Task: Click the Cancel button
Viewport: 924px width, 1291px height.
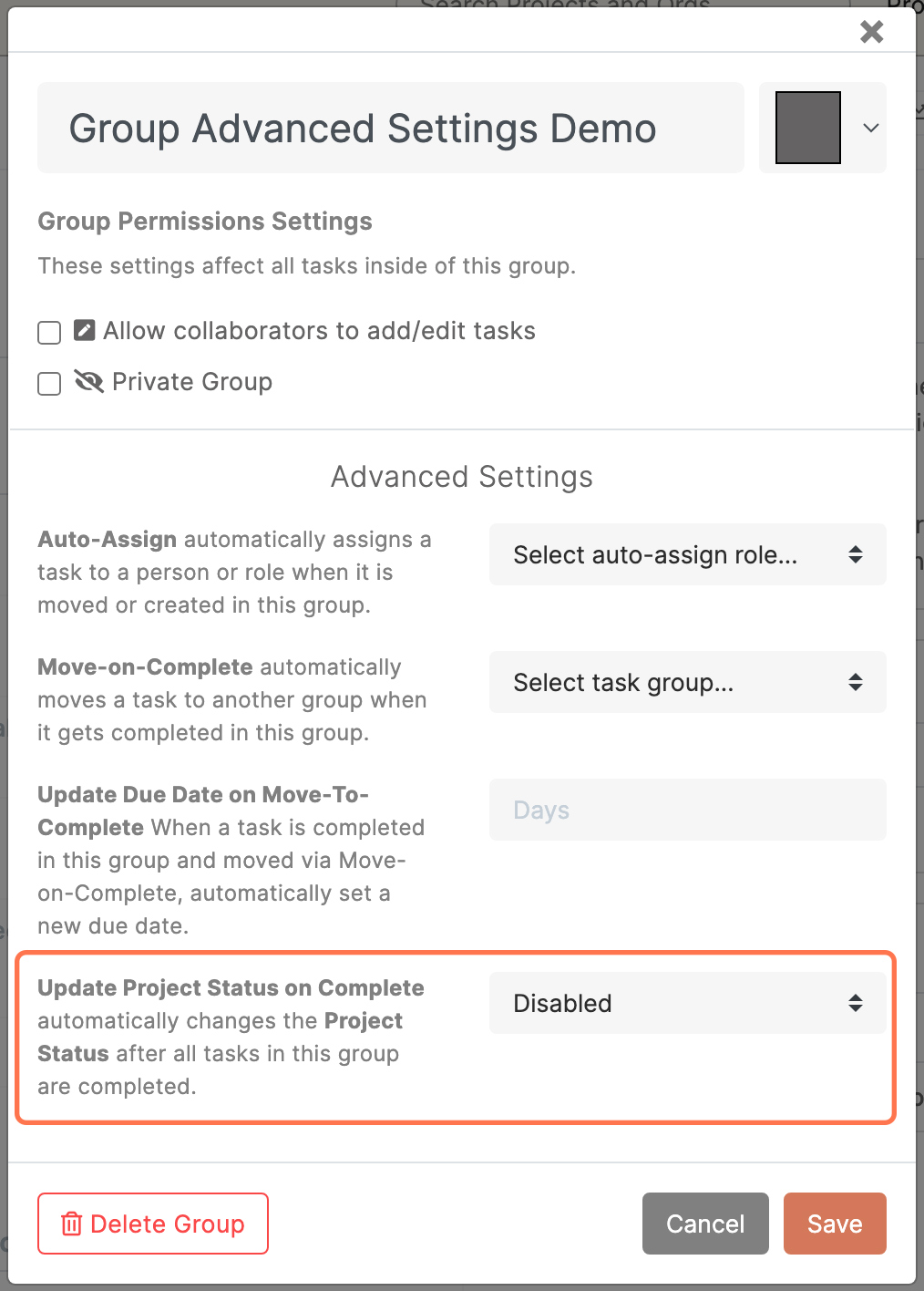Action: pos(705,1224)
